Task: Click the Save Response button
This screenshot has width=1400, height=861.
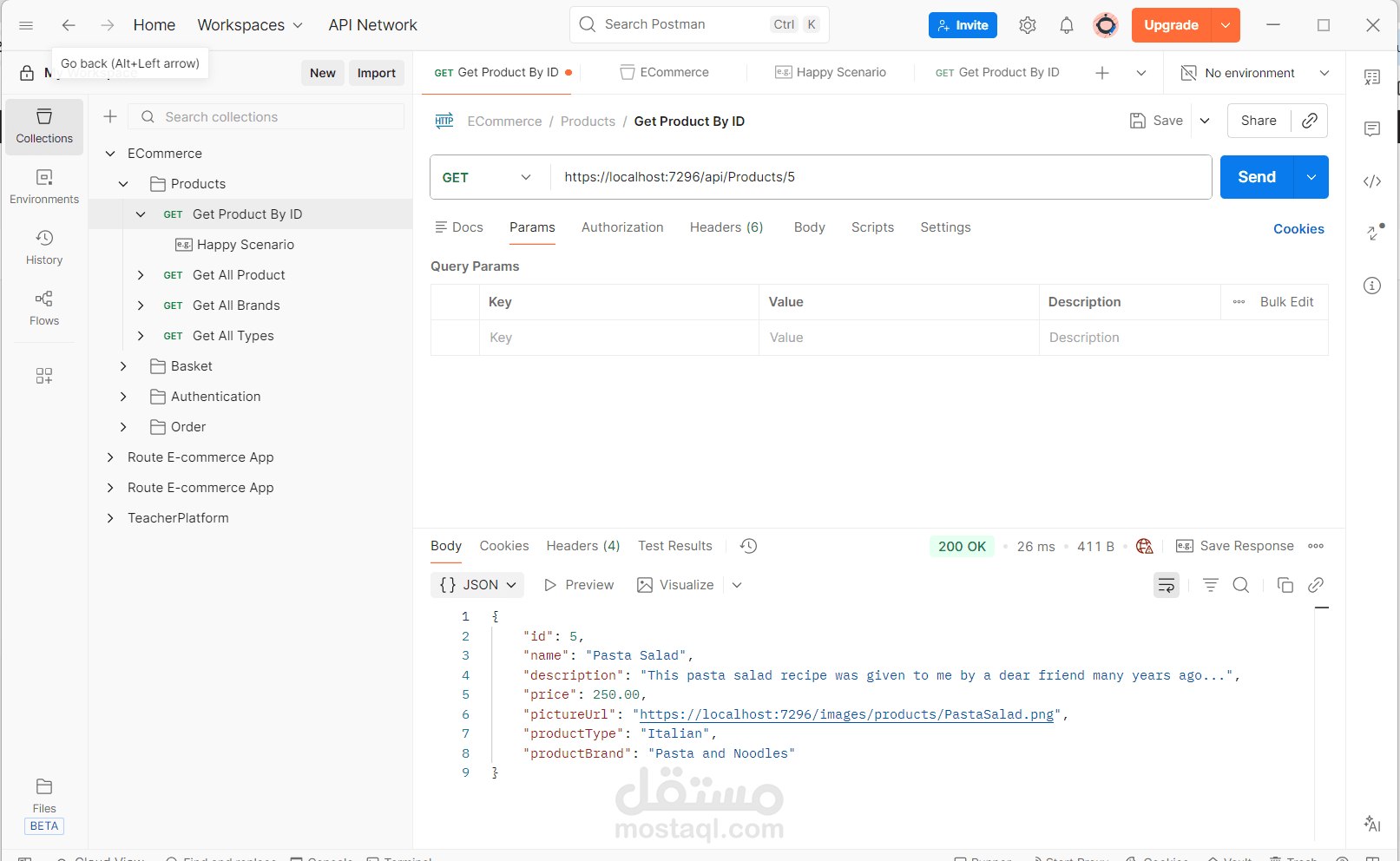Action: pyautogui.click(x=1234, y=546)
